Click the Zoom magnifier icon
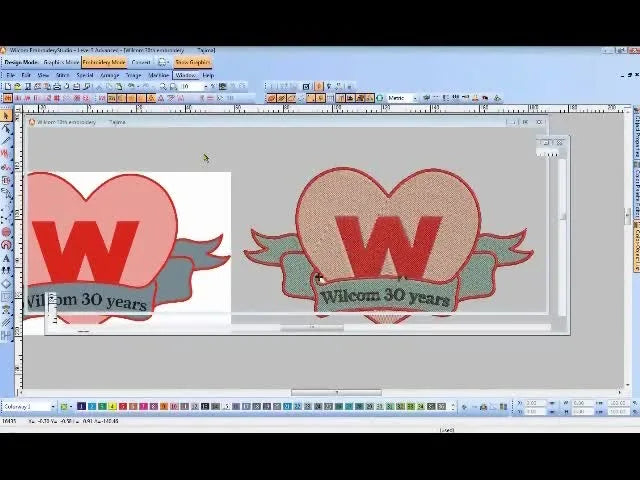Screen dimensions: 640x480 coord(163,87)
